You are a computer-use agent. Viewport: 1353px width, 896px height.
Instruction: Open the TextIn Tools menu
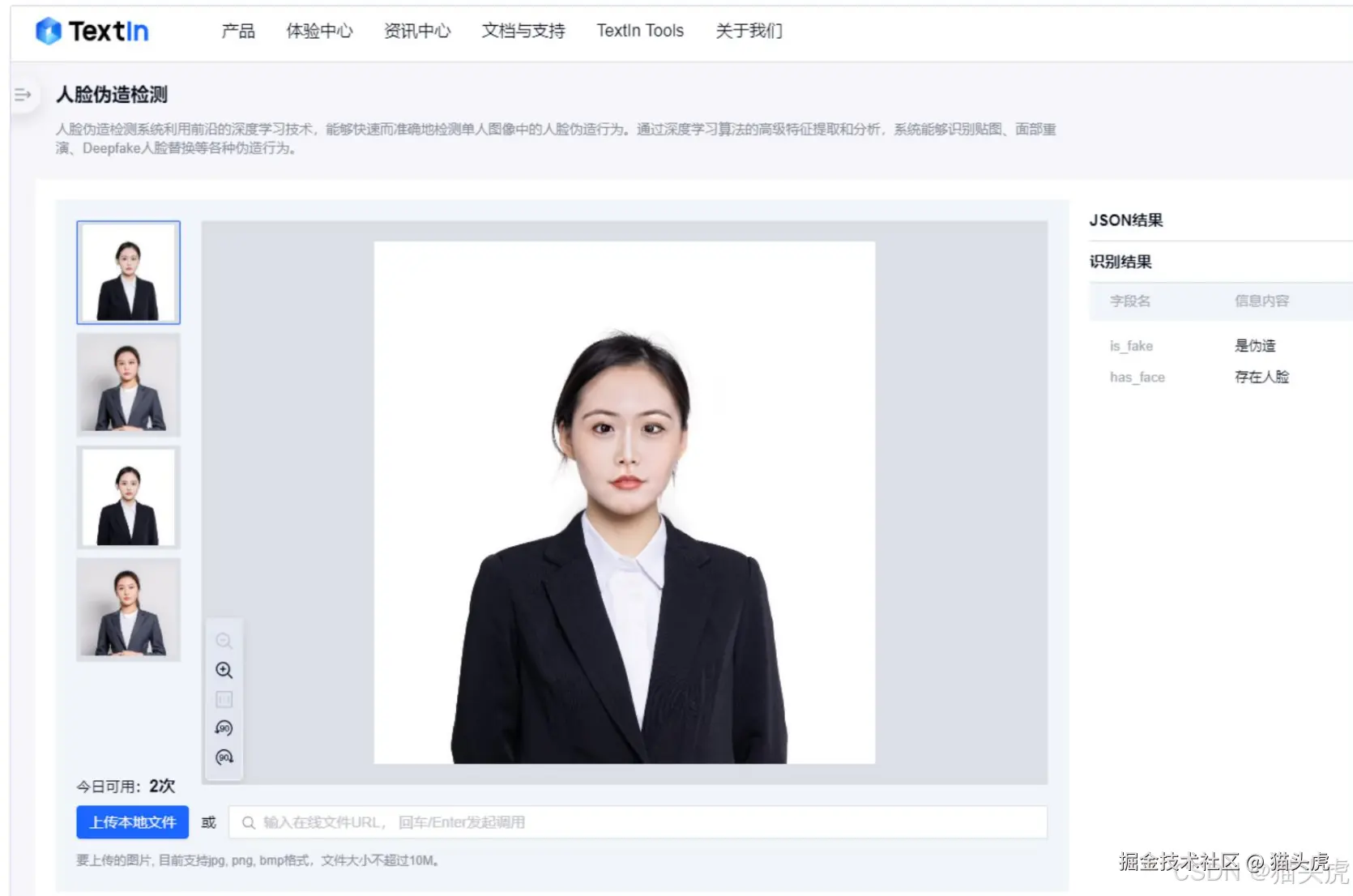(639, 31)
